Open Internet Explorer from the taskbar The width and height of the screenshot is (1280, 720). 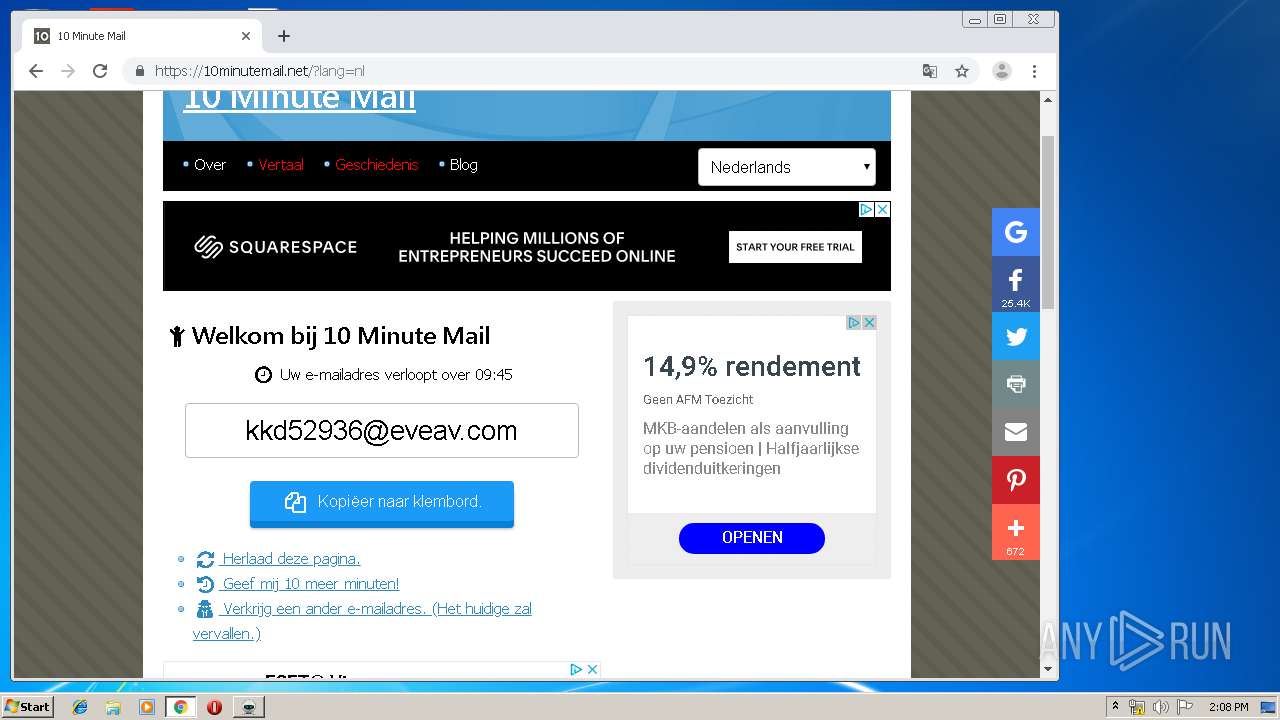[80, 707]
